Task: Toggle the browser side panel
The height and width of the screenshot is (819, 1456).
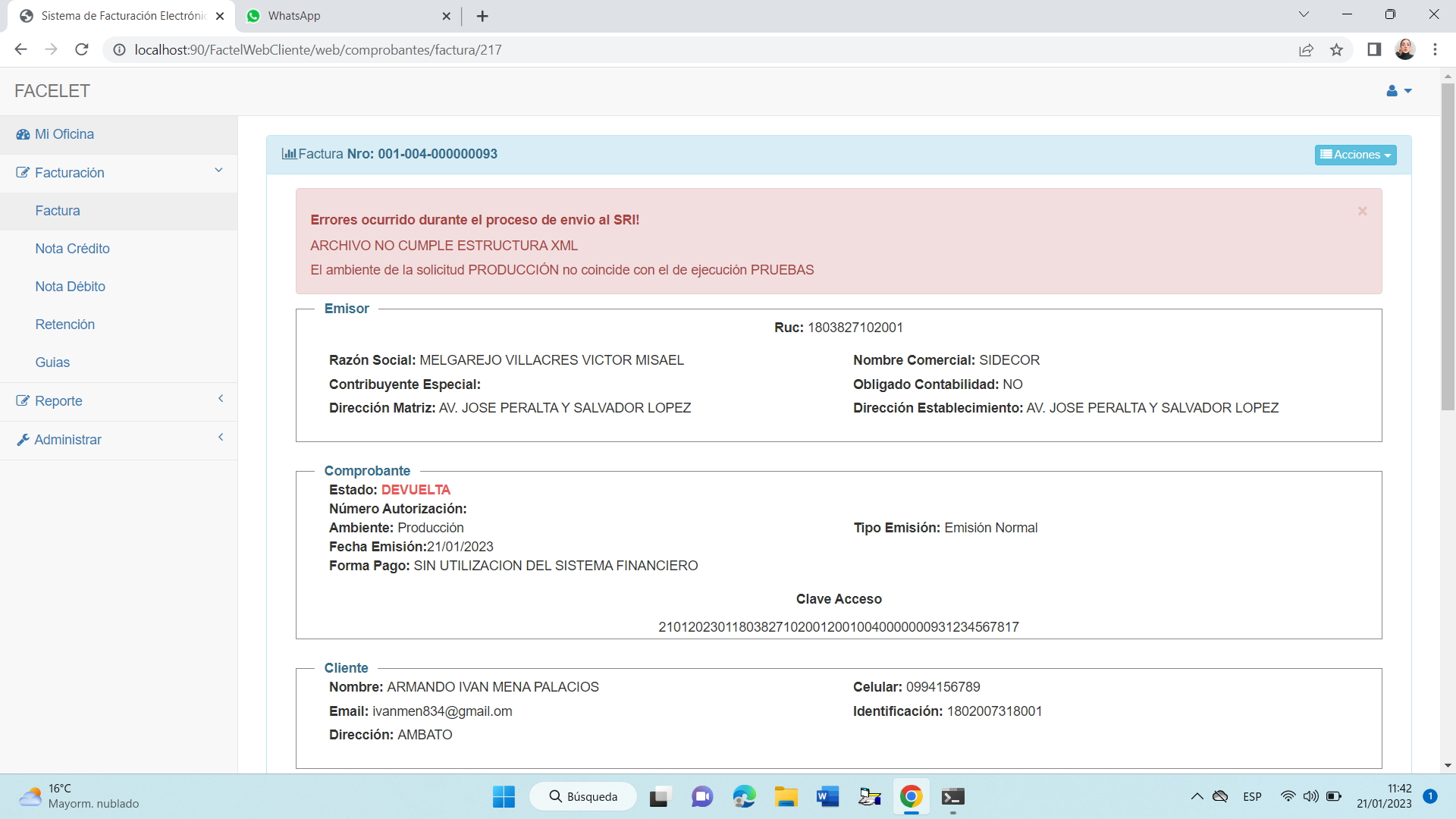Action: click(x=1373, y=50)
